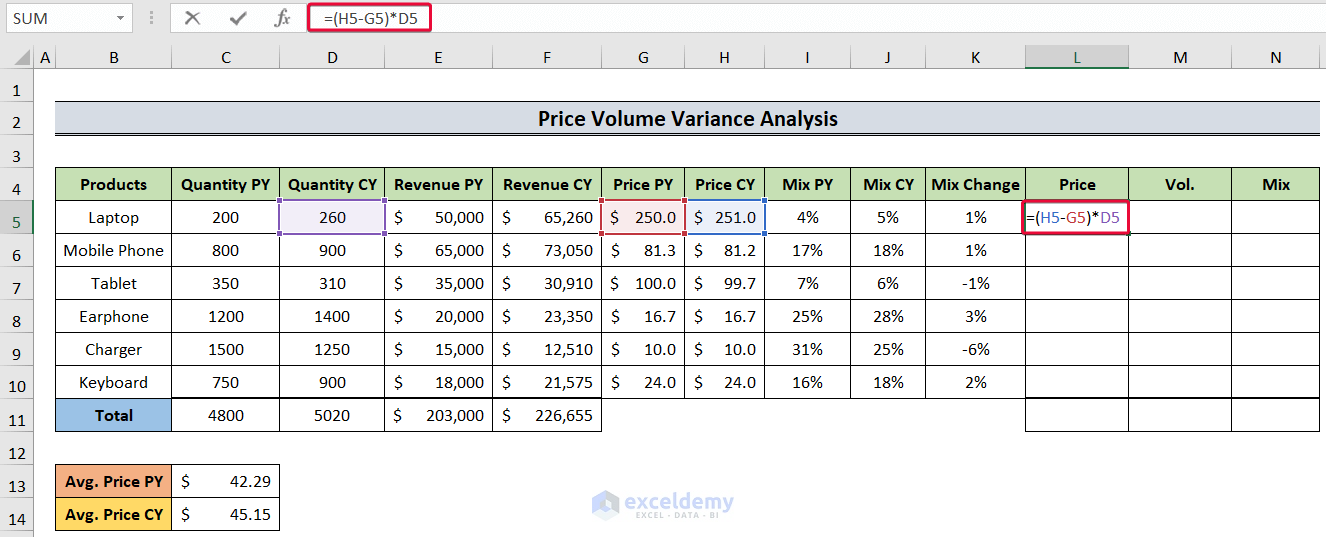This screenshot has width=1326, height=537.
Task: Select the Mix Change header cell
Action: (x=975, y=184)
